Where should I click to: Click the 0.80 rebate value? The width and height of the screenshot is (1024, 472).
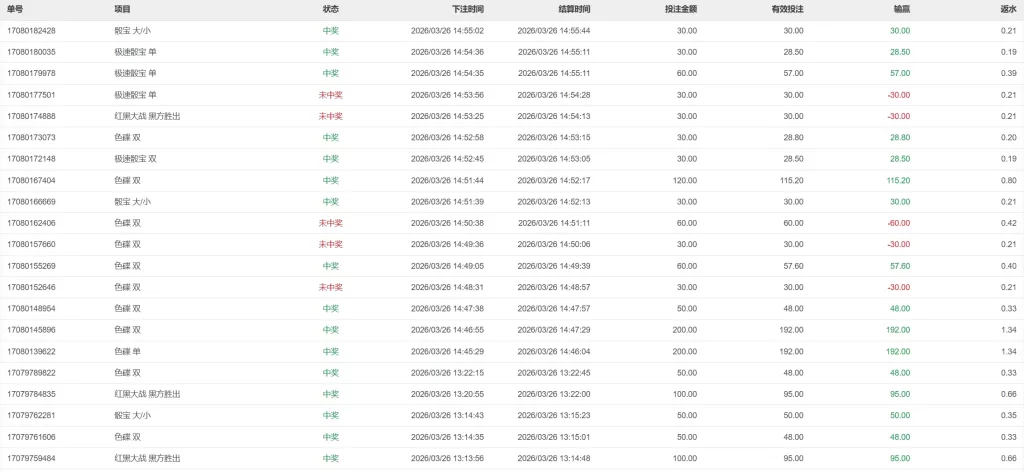point(1008,181)
